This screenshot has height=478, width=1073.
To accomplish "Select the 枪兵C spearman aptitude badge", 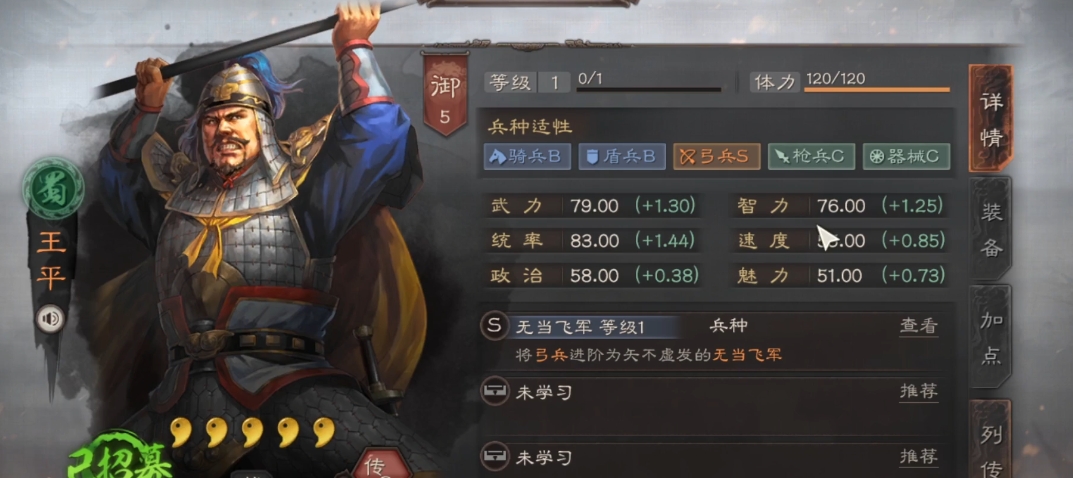I will click(x=811, y=157).
